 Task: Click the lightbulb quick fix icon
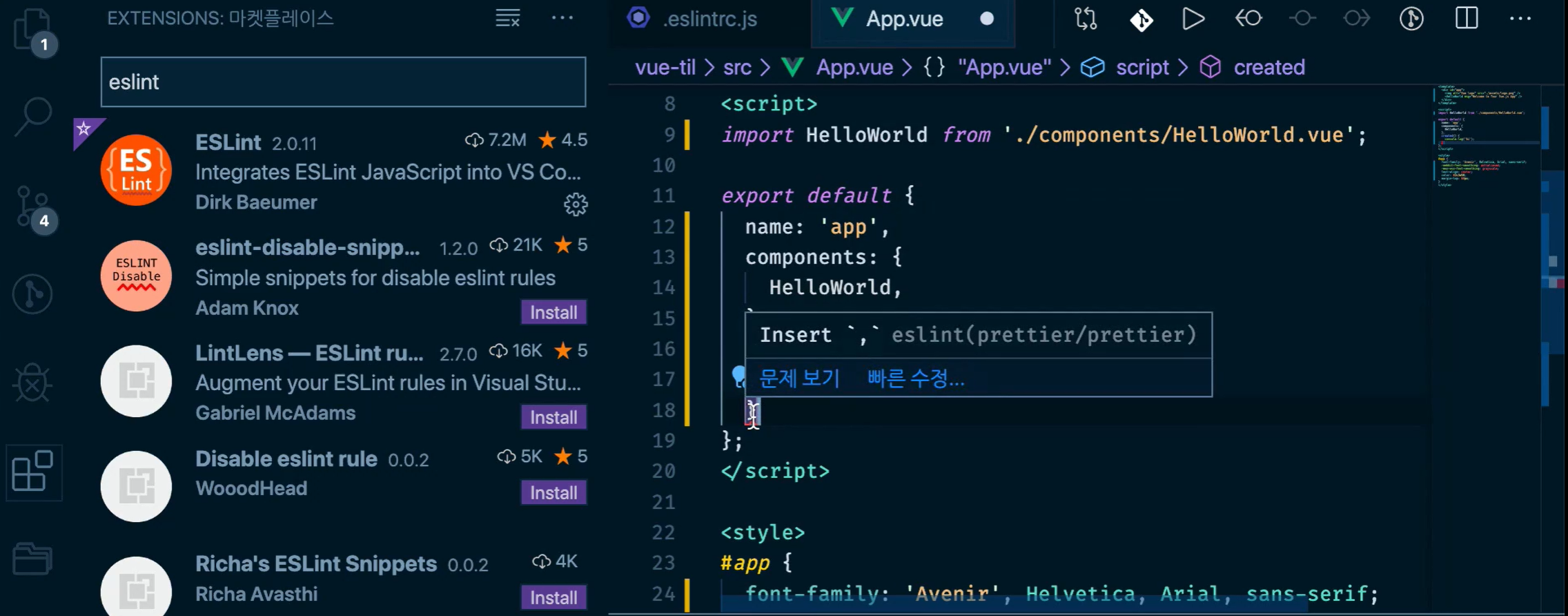pyautogui.click(x=738, y=376)
